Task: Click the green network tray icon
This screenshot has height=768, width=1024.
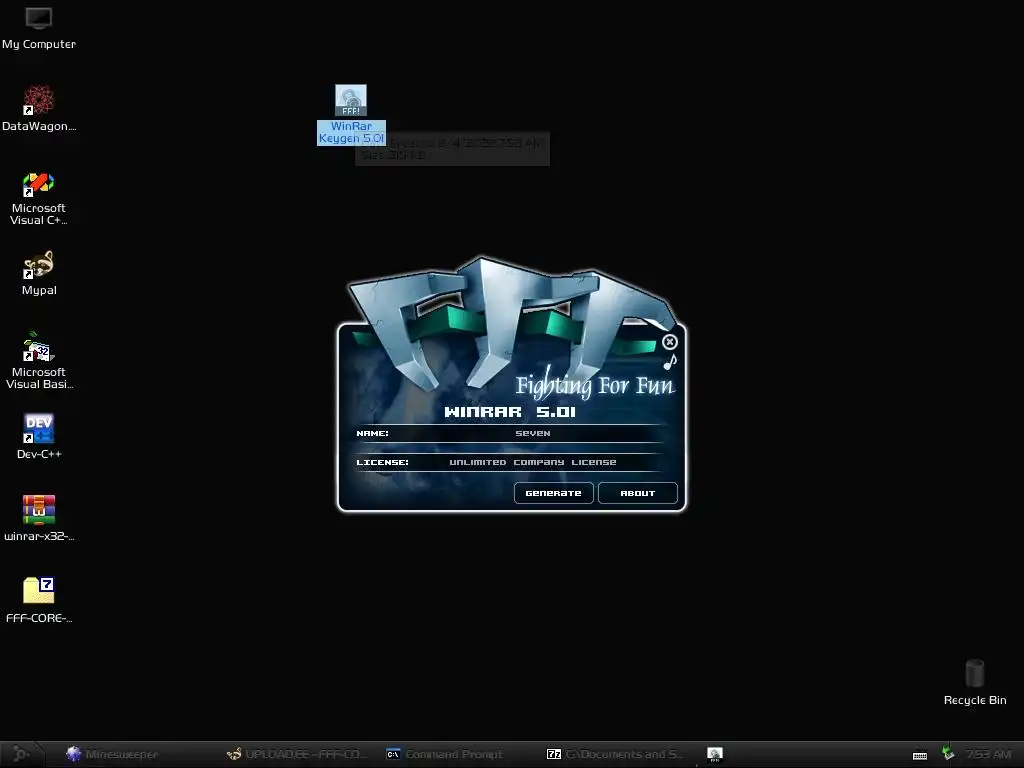Action: coord(948,754)
